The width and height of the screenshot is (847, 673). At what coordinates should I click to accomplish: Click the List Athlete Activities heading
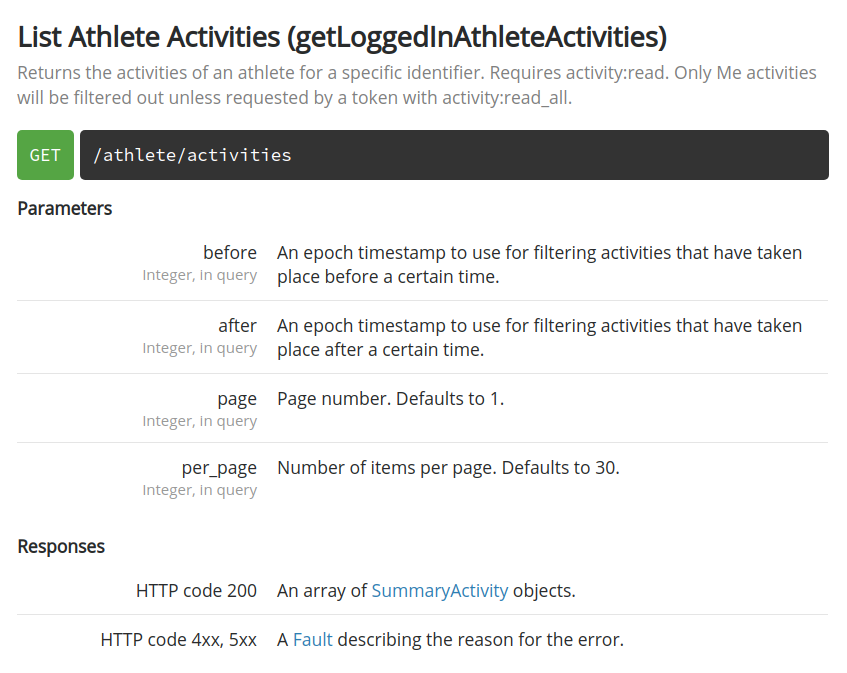(342, 37)
